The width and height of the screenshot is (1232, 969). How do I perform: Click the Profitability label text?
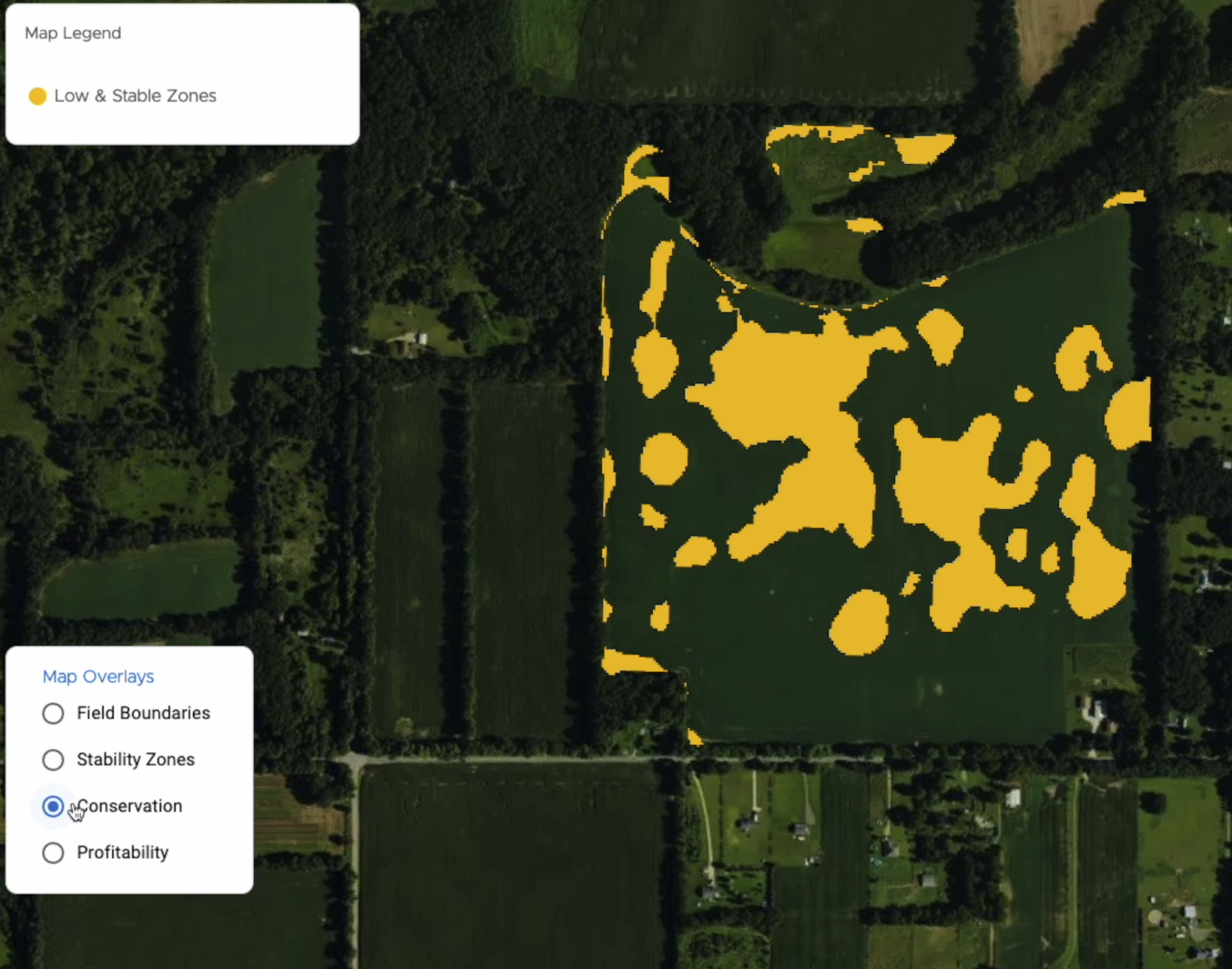123,852
